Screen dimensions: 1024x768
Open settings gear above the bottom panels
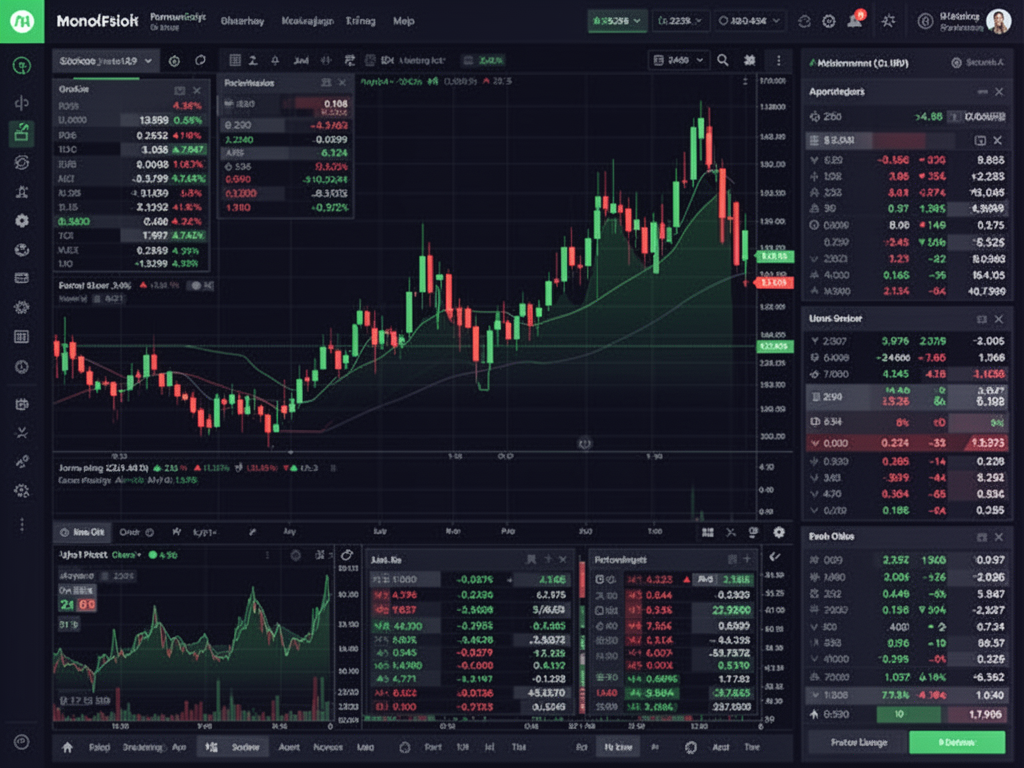click(779, 533)
